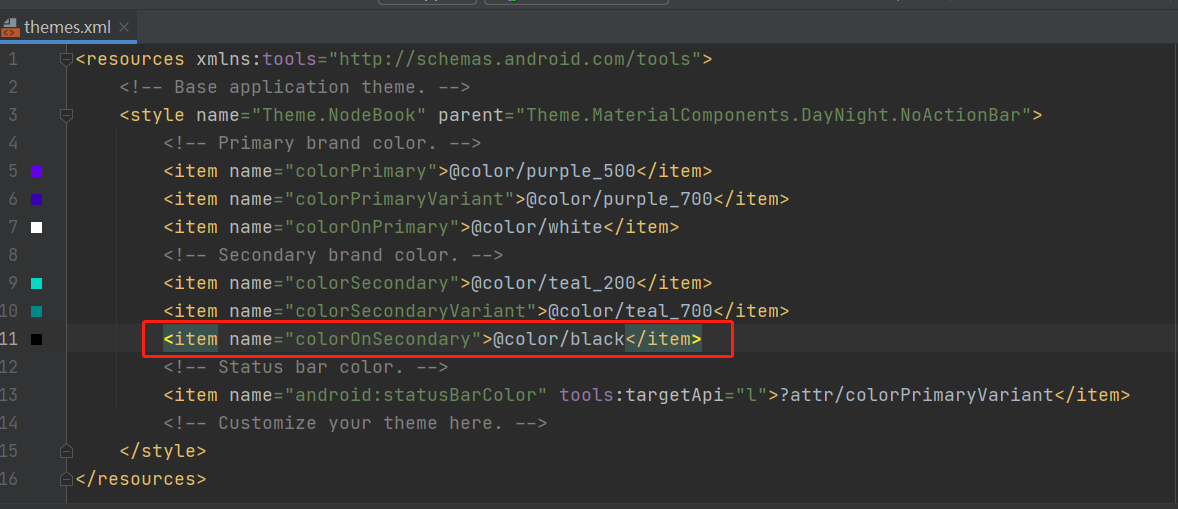Click the @color/teal_700 value
Screen dimensions: 1178x509
[630, 312]
